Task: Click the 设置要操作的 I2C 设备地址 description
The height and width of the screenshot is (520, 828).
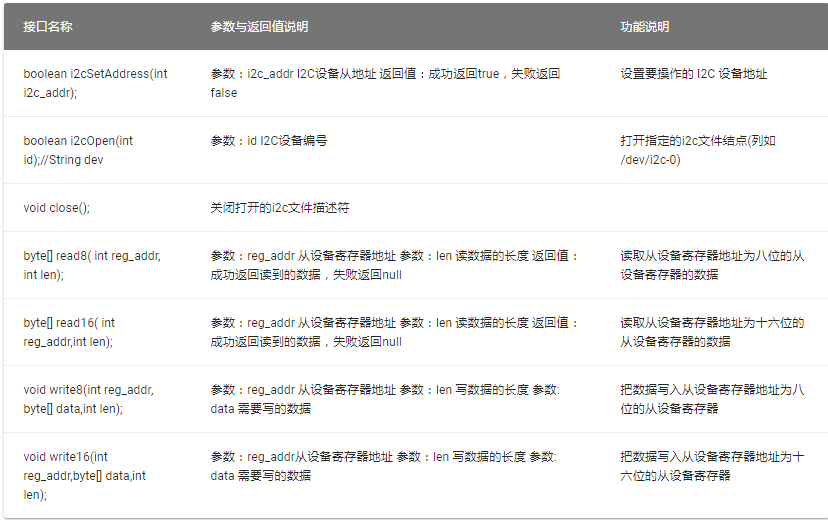Action: click(x=693, y=74)
